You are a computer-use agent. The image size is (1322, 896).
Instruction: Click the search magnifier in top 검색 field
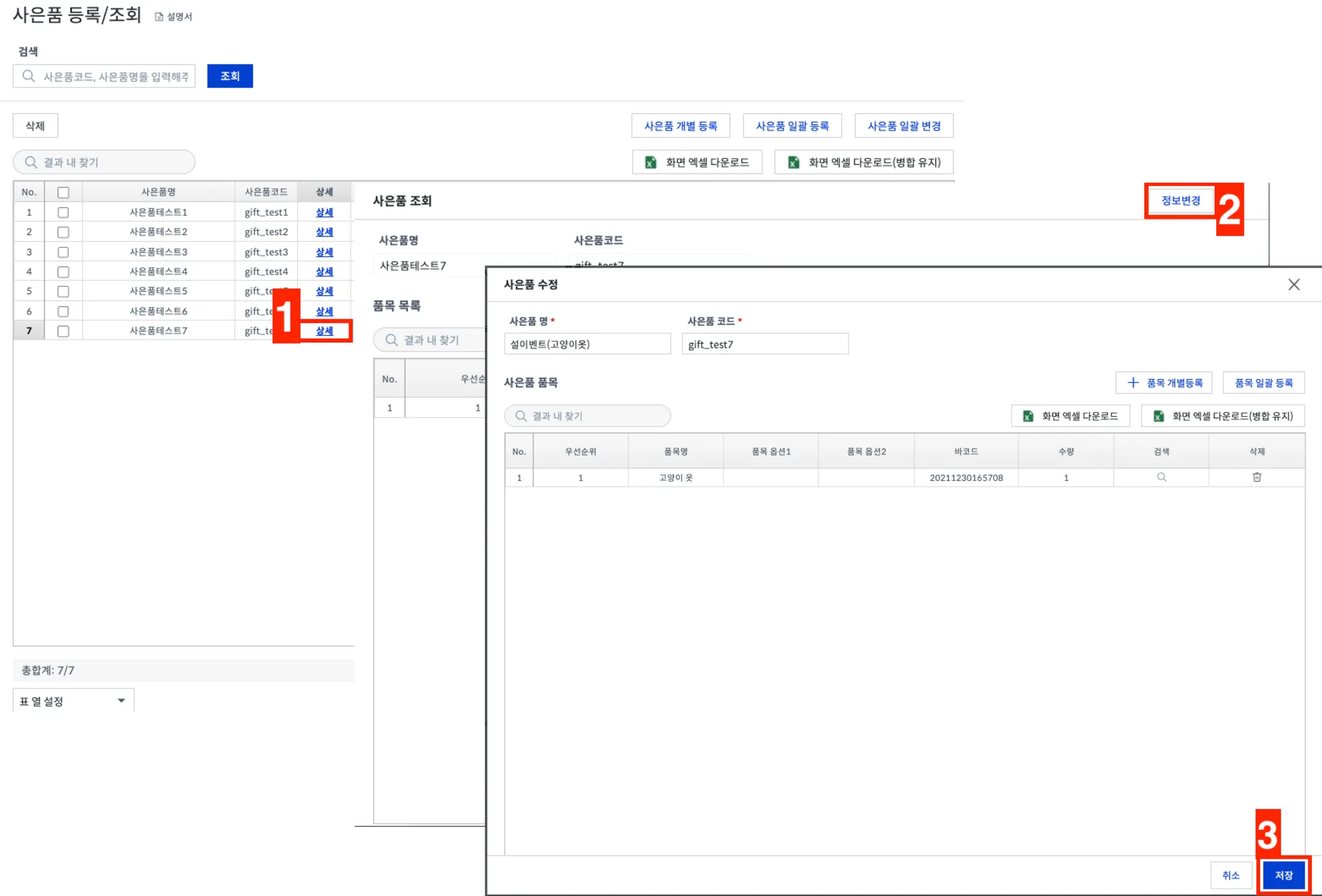tap(29, 76)
